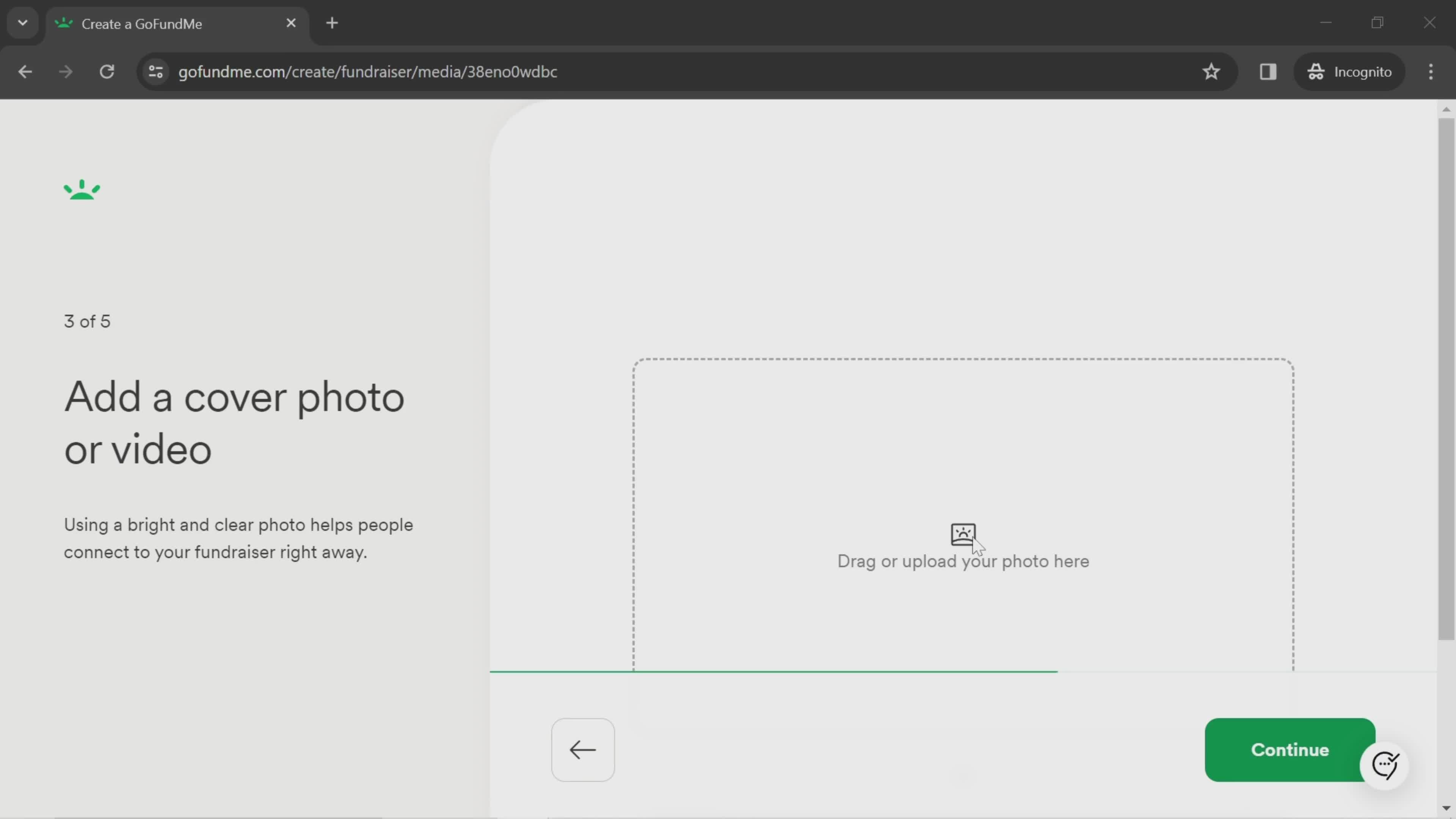Select the Create a GoFundMe tab
1456x819 pixels.
coord(177,24)
